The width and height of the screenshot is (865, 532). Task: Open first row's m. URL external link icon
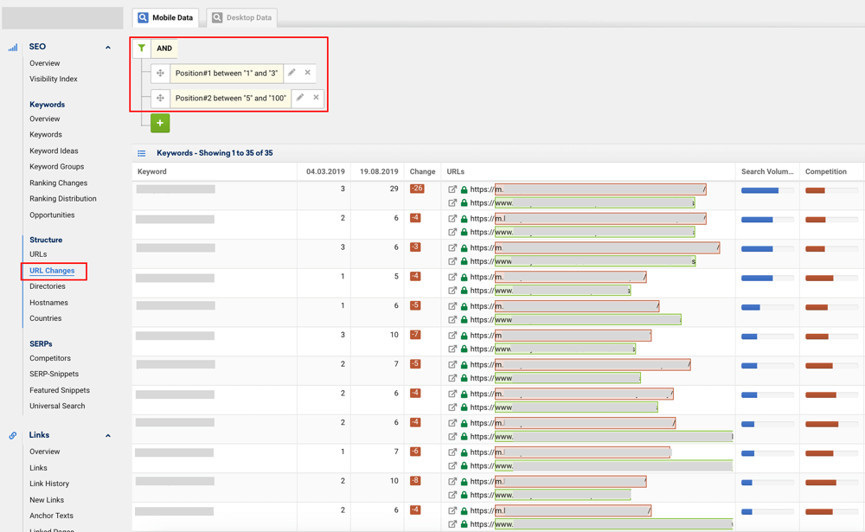coord(453,189)
